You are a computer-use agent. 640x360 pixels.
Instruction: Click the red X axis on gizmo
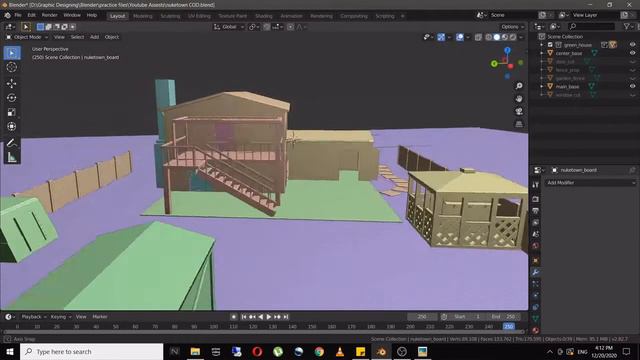[511, 66]
